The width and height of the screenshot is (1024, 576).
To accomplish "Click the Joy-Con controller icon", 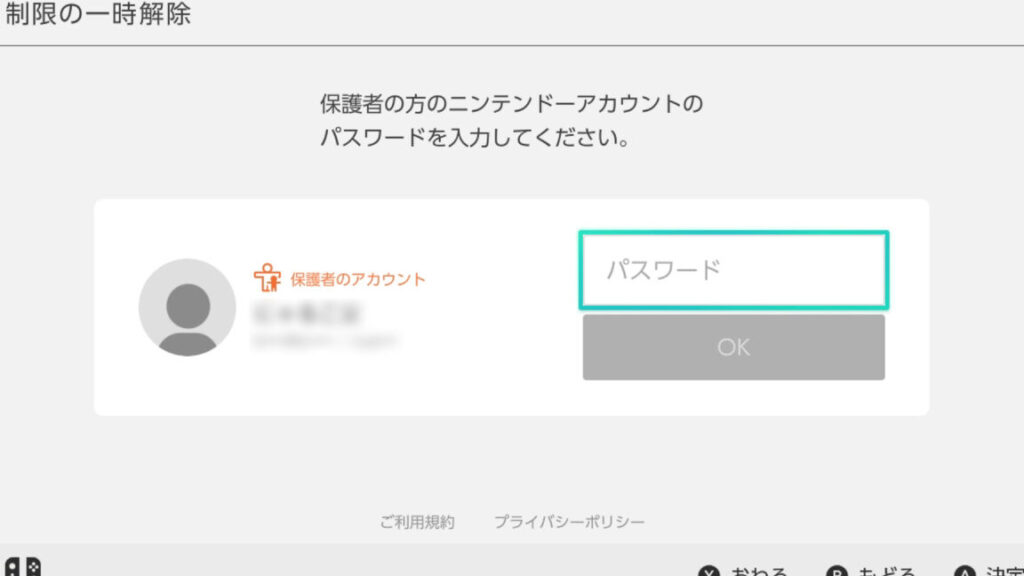I will click(x=22, y=566).
